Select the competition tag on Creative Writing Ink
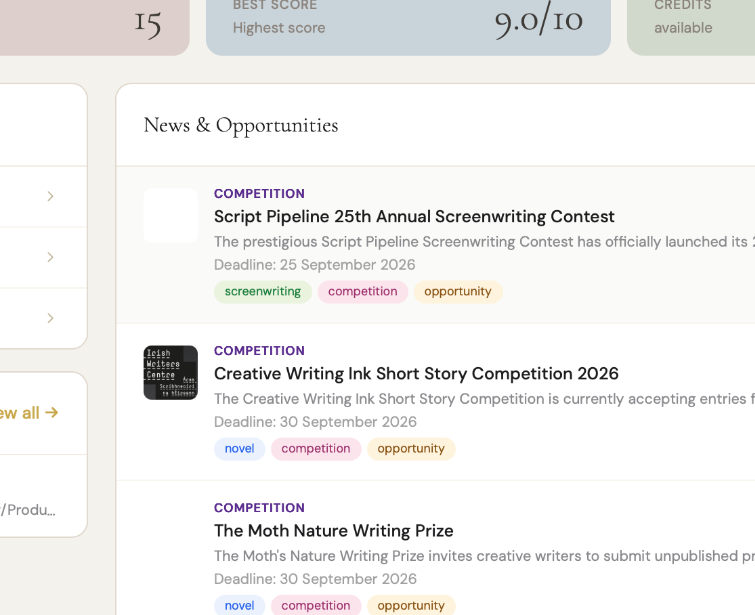This screenshot has height=615, width=755. pyautogui.click(x=316, y=449)
